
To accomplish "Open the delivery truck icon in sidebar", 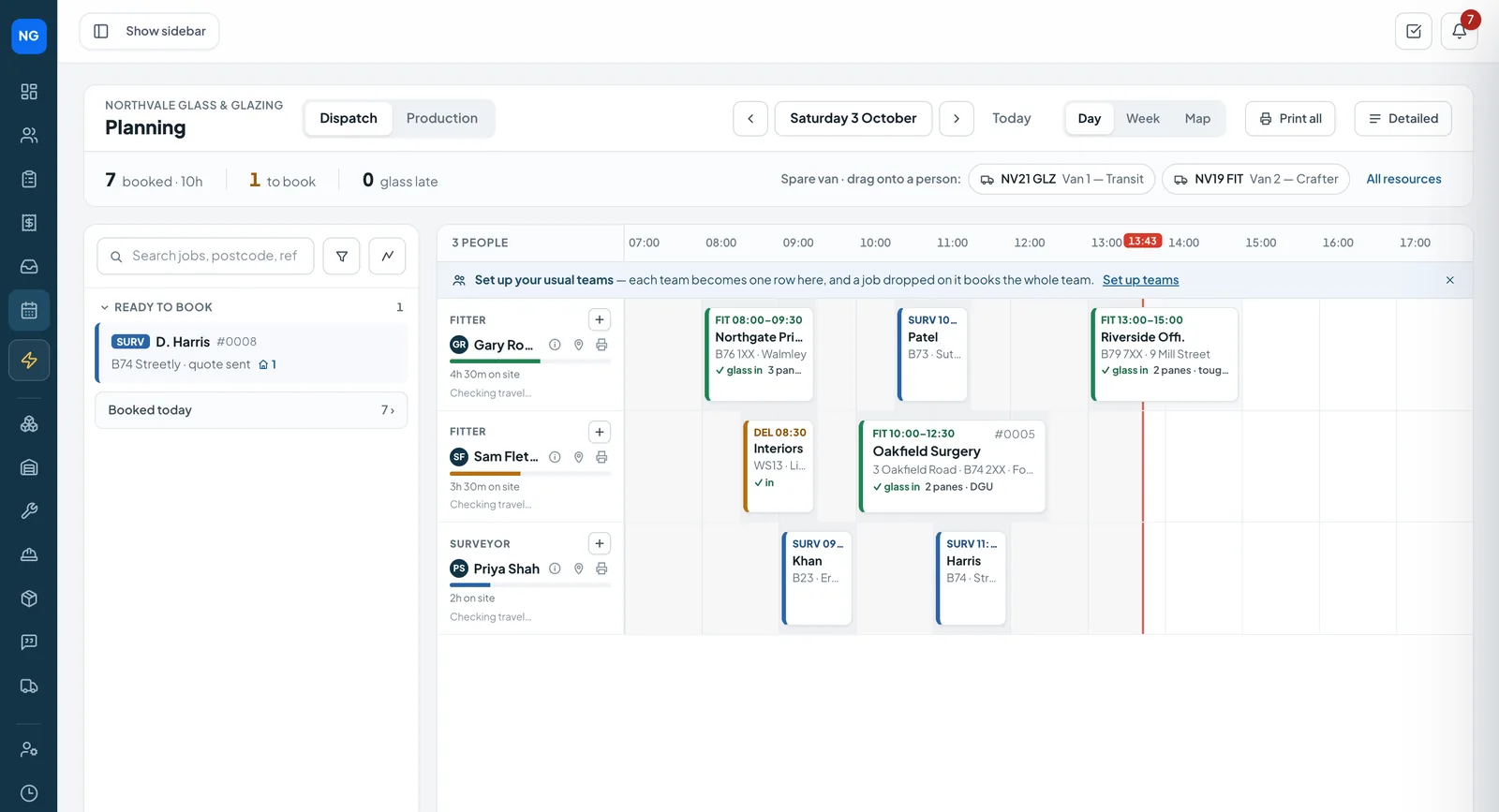I will pyautogui.click(x=29, y=686).
